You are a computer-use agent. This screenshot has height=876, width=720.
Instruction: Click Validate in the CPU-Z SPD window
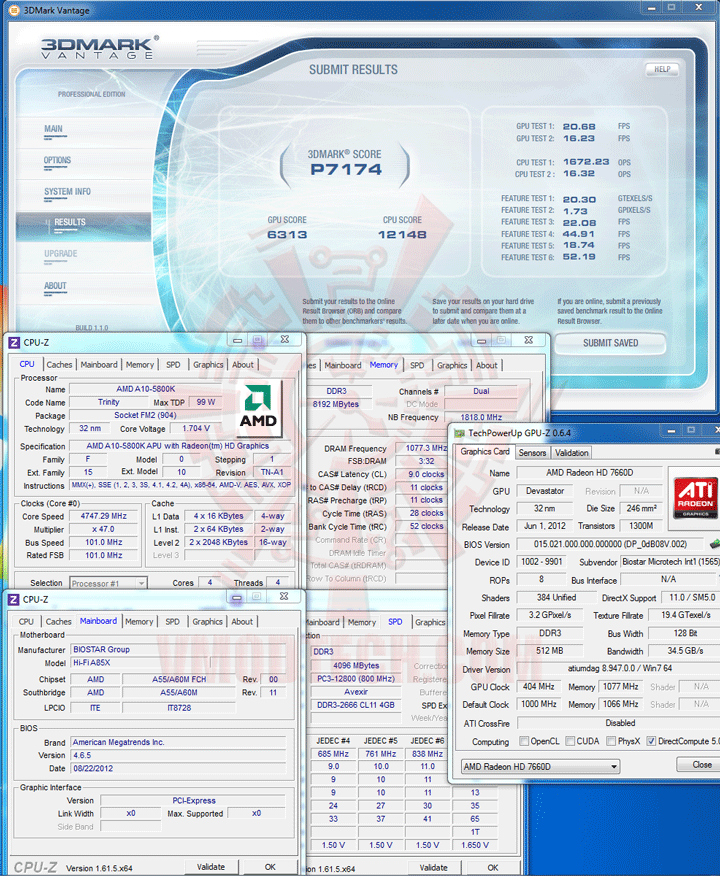(433, 868)
